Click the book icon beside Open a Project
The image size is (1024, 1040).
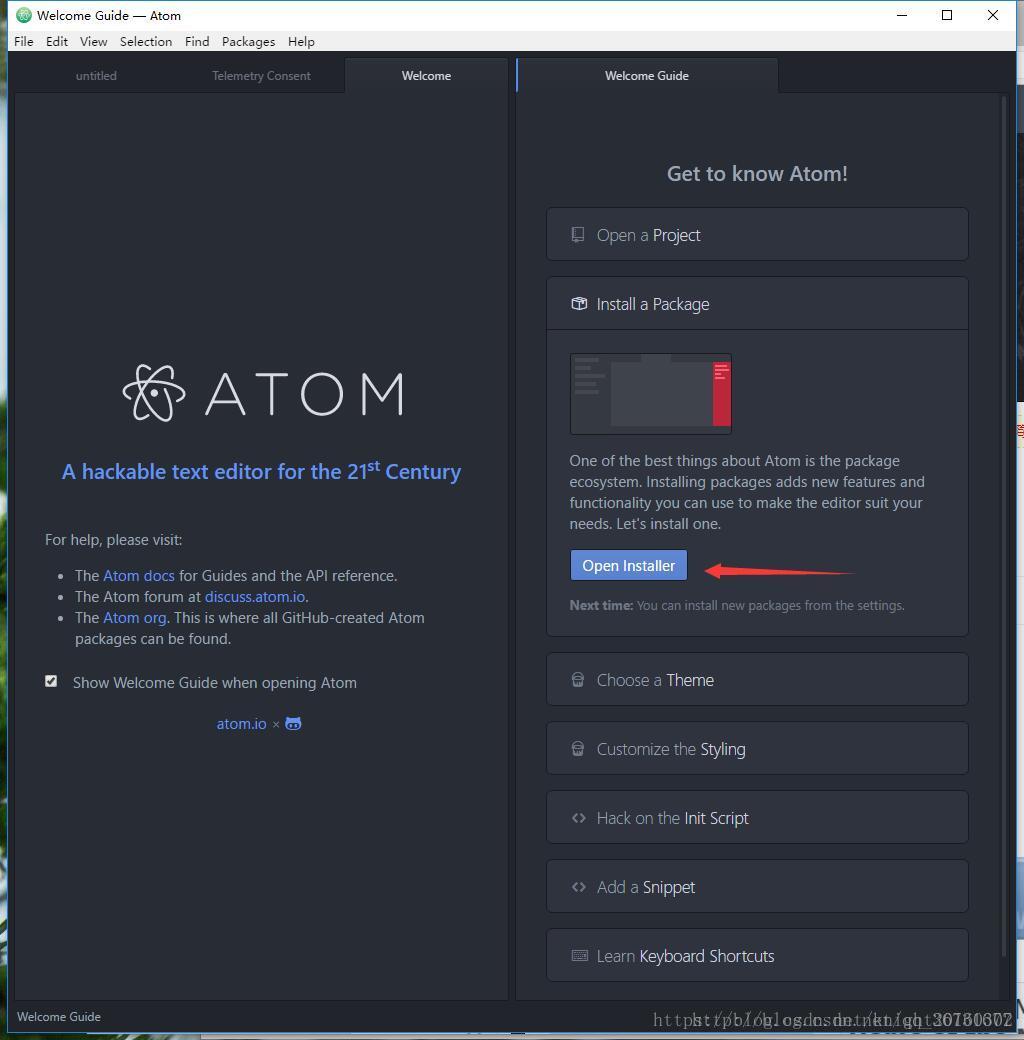tap(578, 235)
